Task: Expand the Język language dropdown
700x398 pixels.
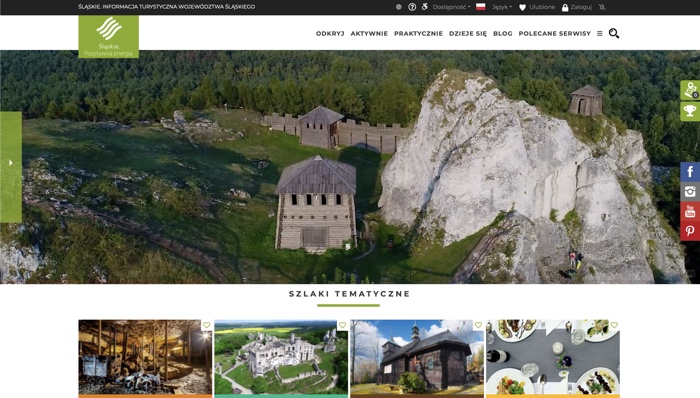Action: coord(502,7)
